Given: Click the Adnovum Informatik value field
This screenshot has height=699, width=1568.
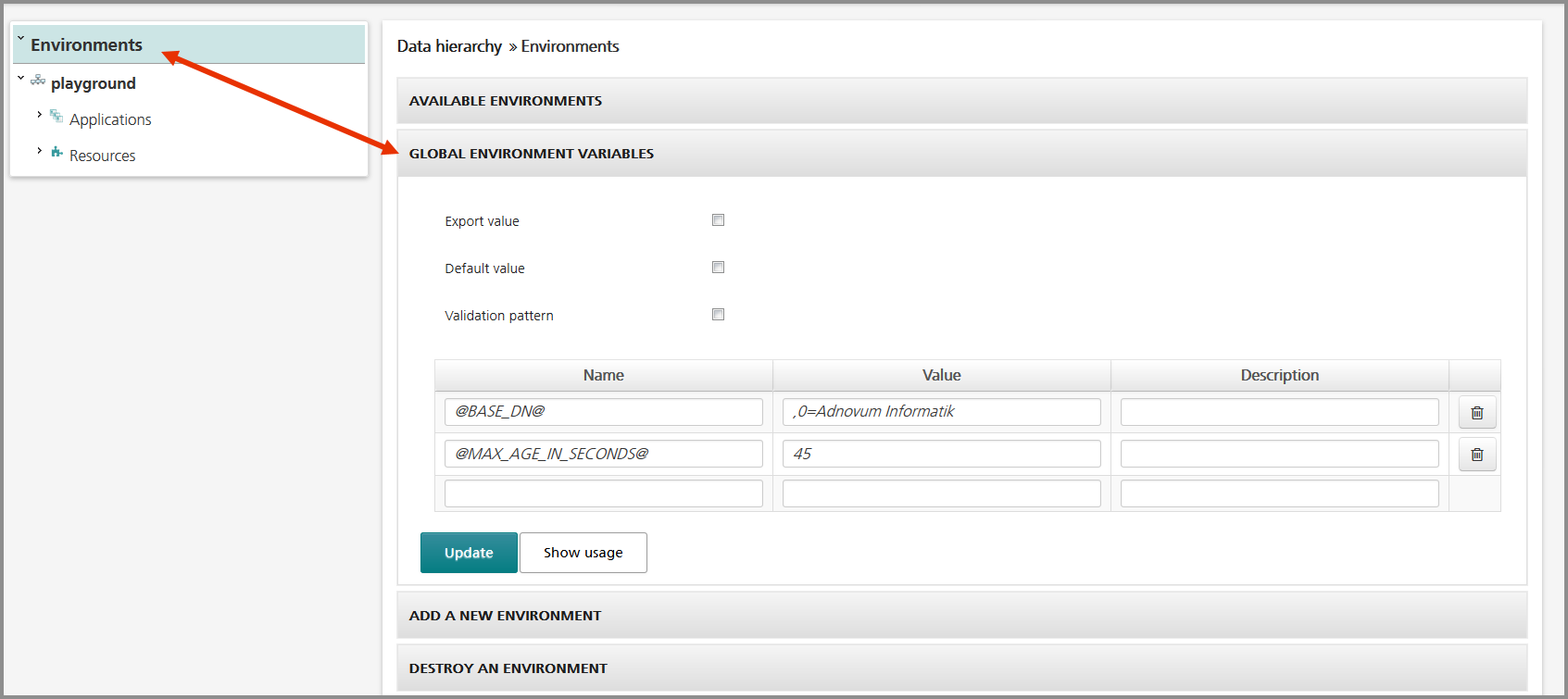Looking at the screenshot, I should pyautogui.click(x=942, y=412).
